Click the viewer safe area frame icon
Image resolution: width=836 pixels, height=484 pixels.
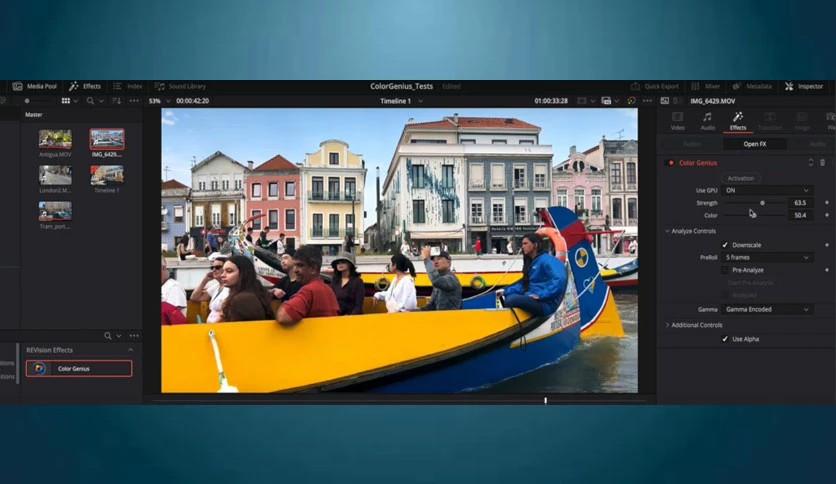click(x=582, y=101)
